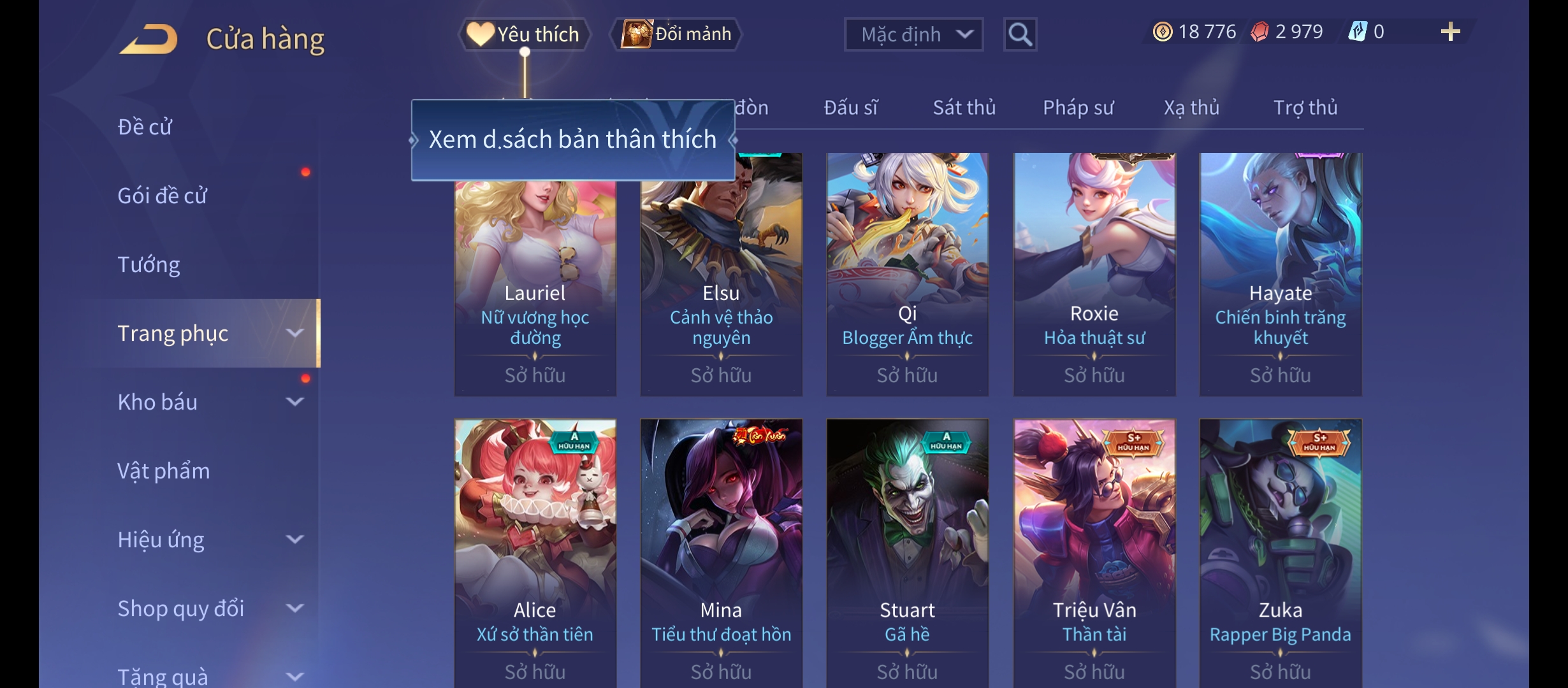Open the search magnifier icon
Viewport: 1568px width, 688px height.
(1020, 34)
